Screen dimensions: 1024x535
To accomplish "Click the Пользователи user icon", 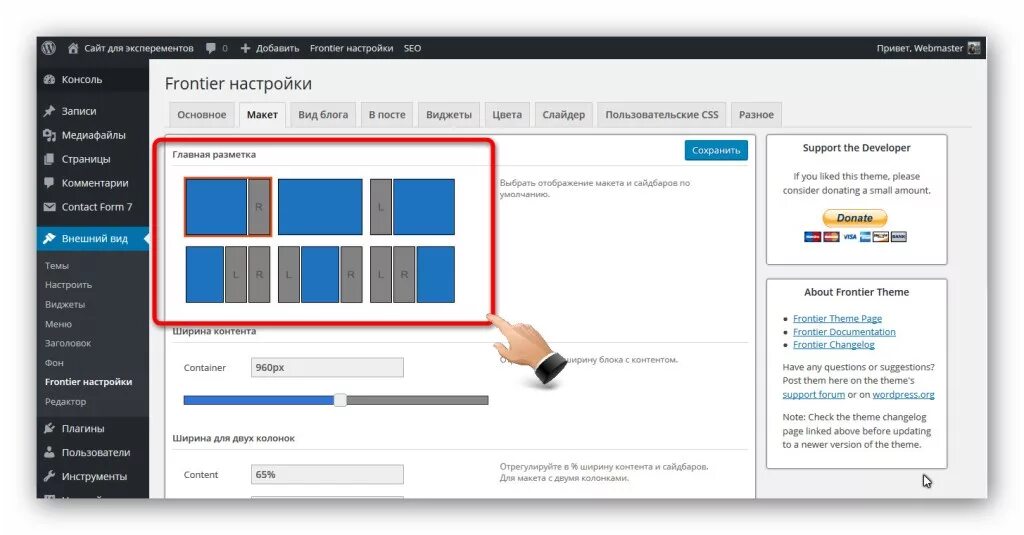I will point(49,452).
